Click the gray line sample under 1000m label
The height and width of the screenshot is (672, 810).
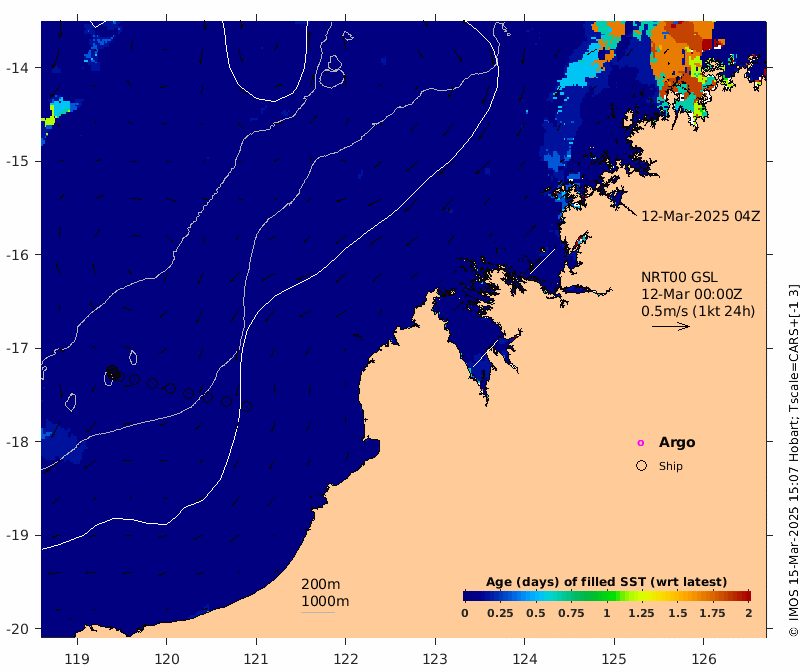[318, 613]
